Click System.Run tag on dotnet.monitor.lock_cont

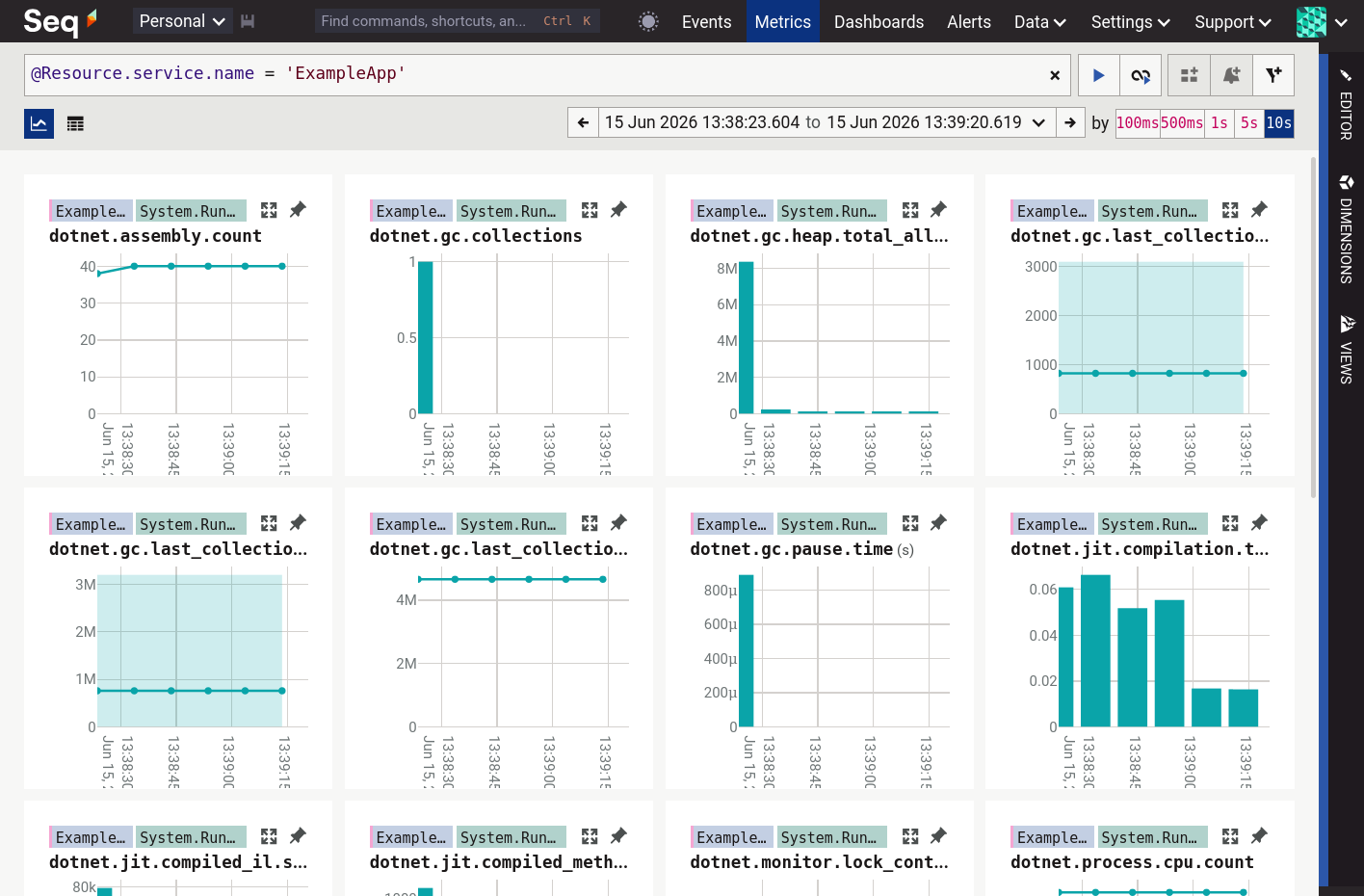(832, 837)
